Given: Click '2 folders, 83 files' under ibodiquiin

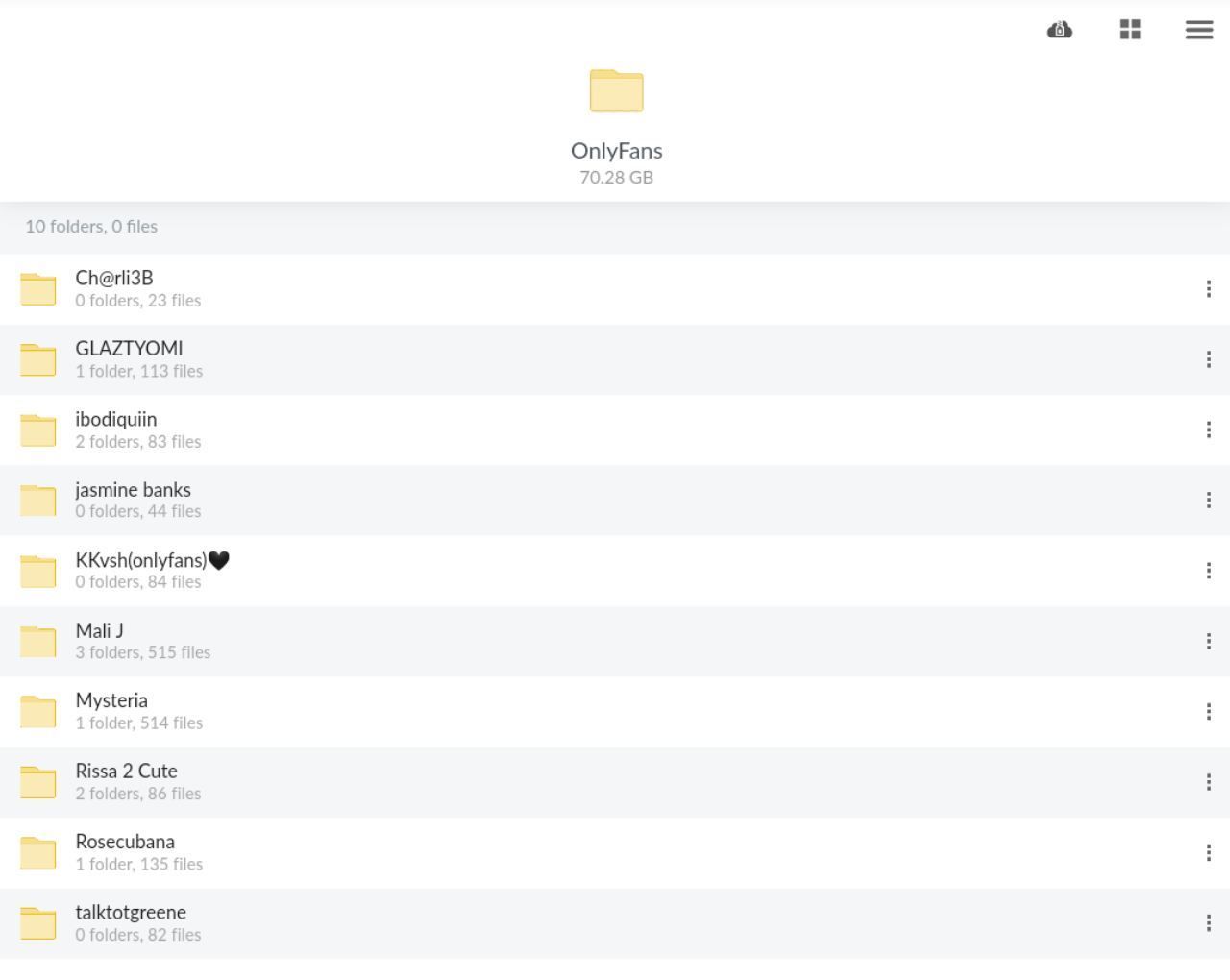Looking at the screenshot, I should pyautogui.click(x=138, y=442).
